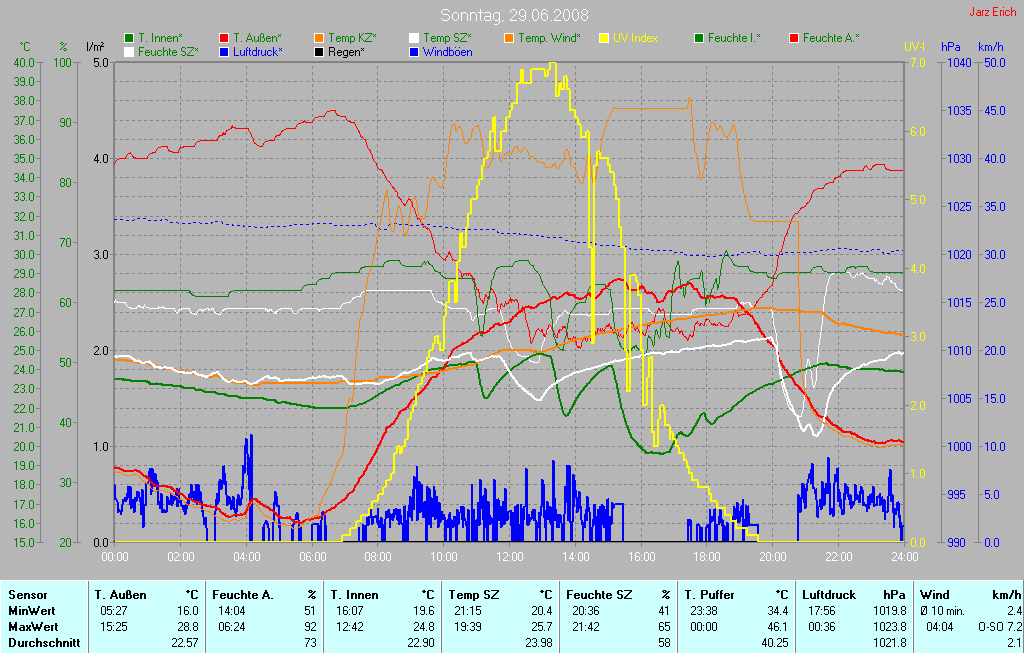Click the green T. Innen legend swatch
The height and width of the screenshot is (653, 1024).
[129, 38]
